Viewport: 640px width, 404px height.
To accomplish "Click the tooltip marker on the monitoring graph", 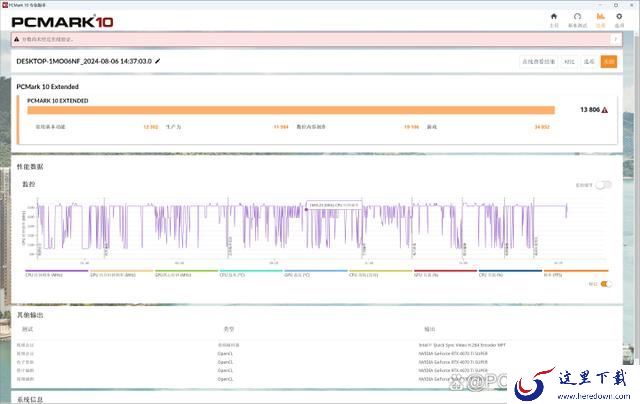I will coord(307,209).
